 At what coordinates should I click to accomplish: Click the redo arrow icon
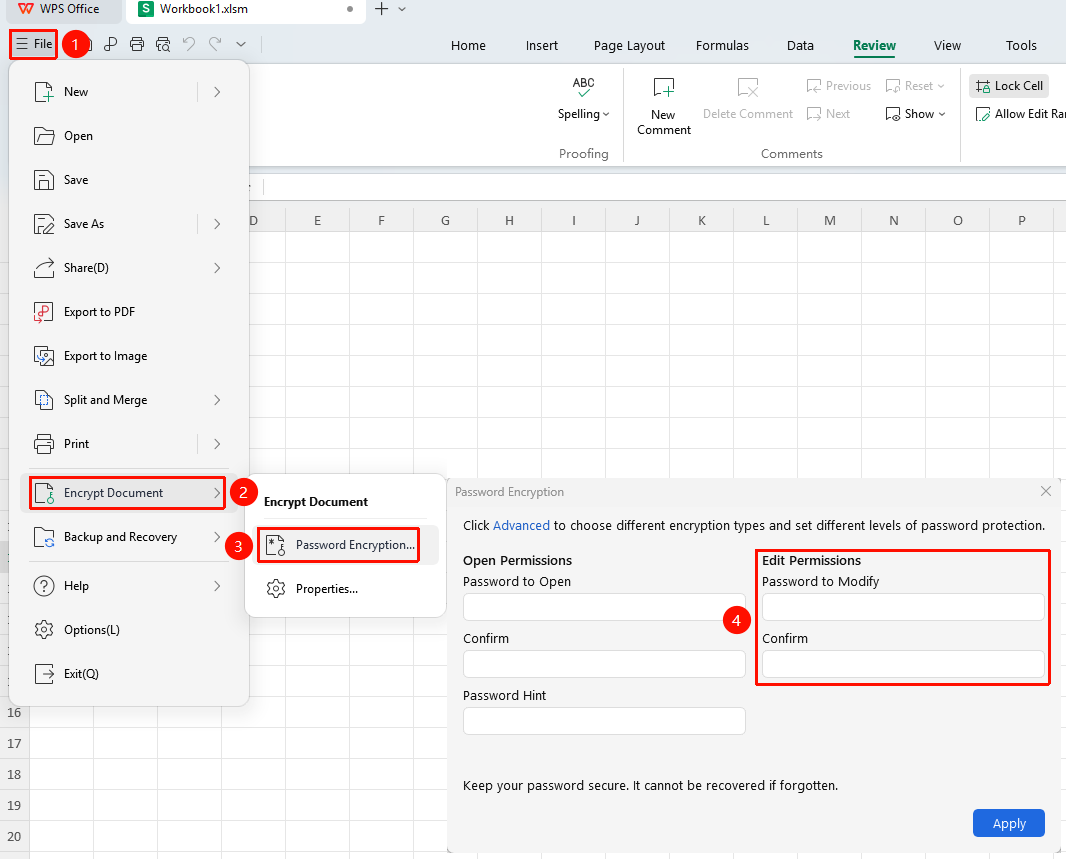(215, 44)
